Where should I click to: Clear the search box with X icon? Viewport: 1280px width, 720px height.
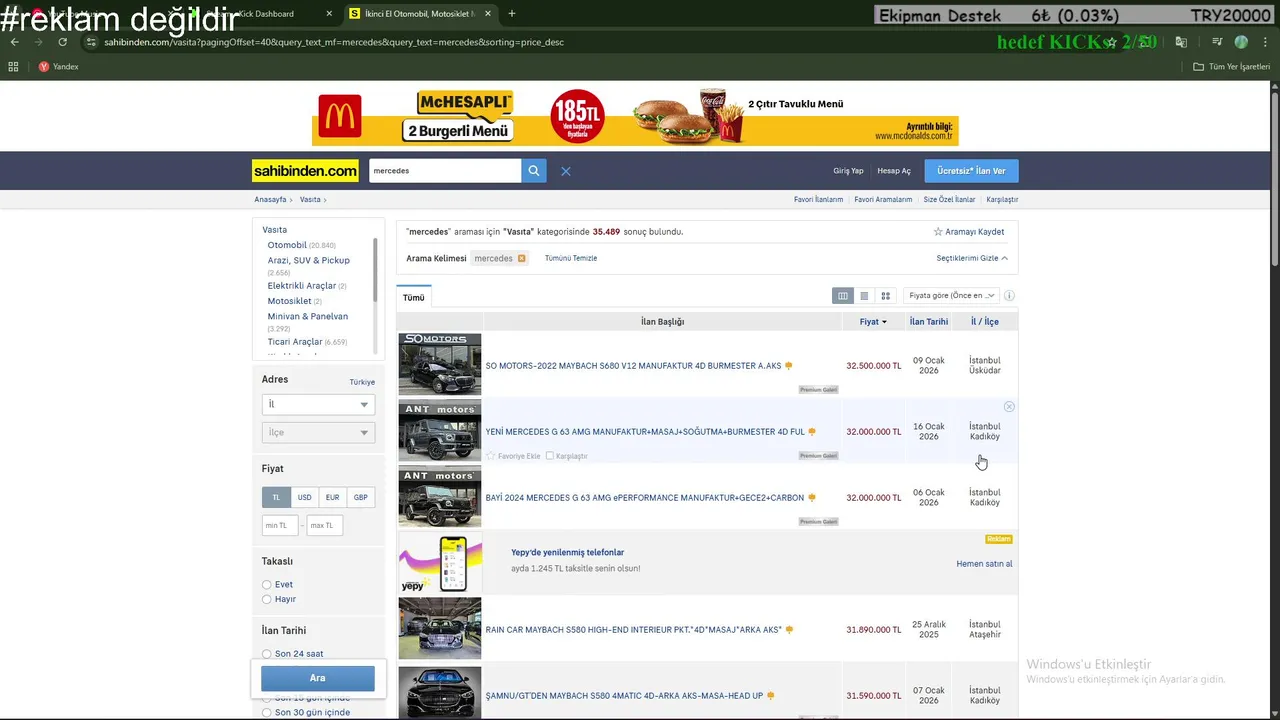(565, 171)
